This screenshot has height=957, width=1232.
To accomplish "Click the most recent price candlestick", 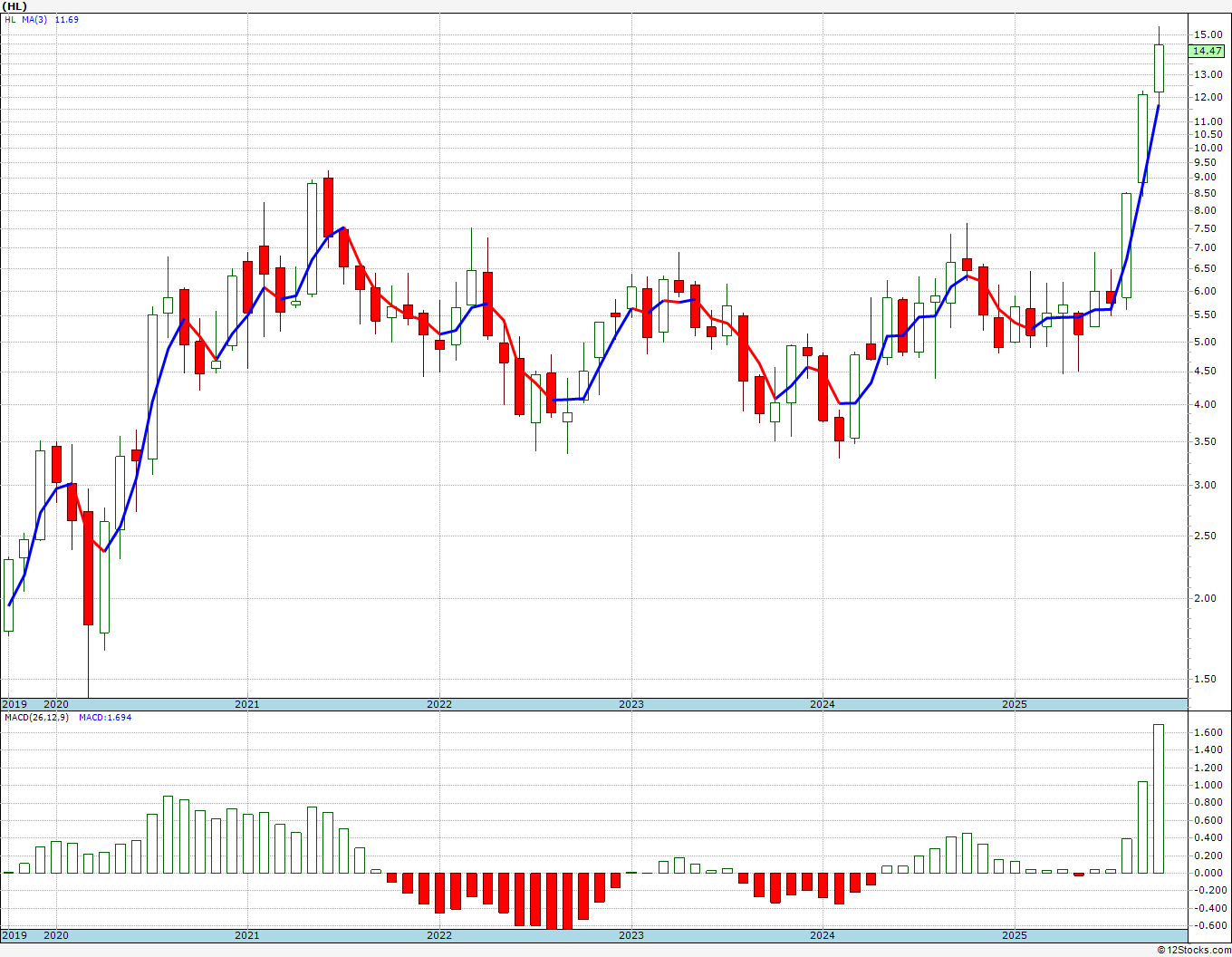I will click(1159, 68).
